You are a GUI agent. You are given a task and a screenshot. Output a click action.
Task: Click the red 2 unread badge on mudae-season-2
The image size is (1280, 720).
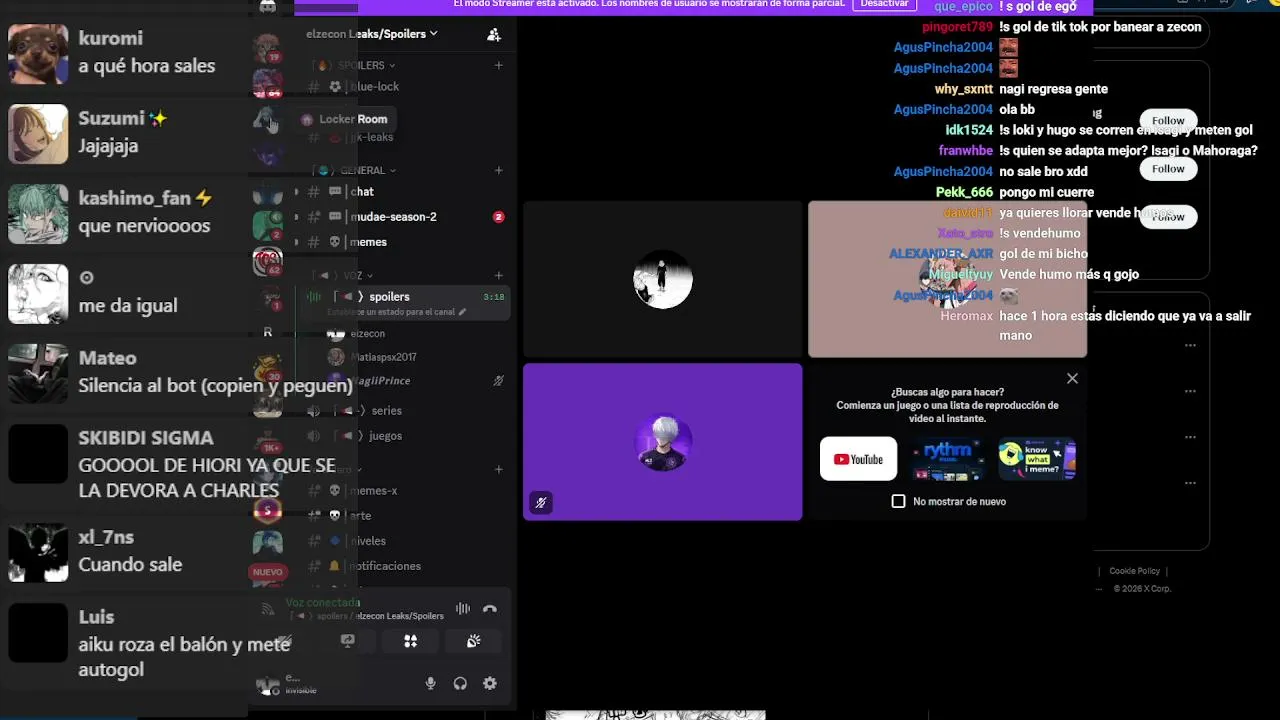[x=498, y=217]
